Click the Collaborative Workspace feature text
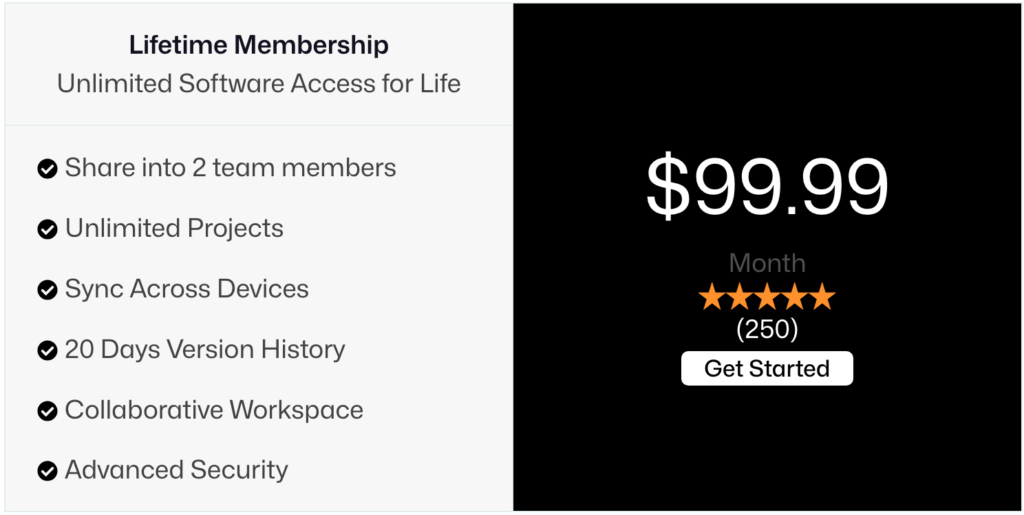The width and height of the screenshot is (1024, 515). pos(214,410)
